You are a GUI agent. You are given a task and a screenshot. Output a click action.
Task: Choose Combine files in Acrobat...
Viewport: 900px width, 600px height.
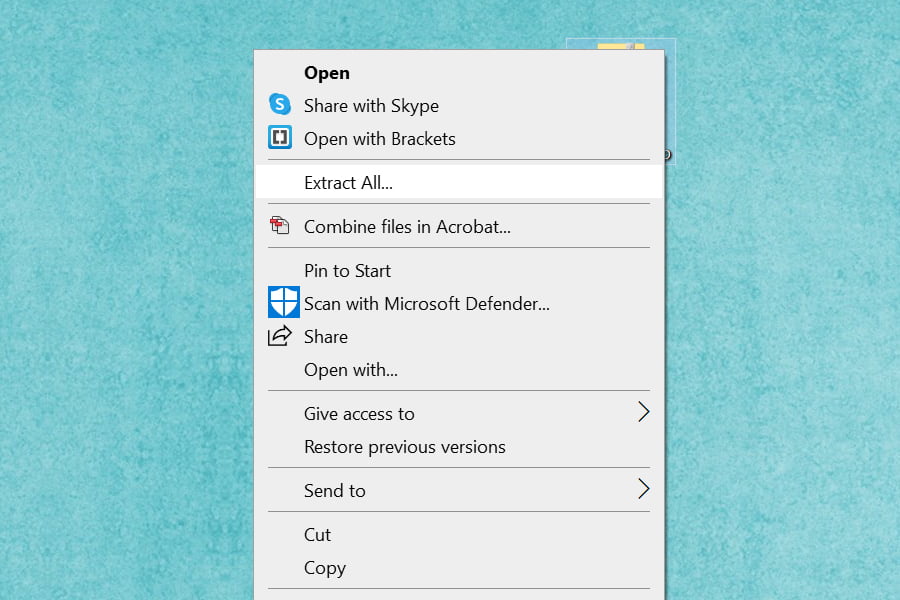(459, 227)
